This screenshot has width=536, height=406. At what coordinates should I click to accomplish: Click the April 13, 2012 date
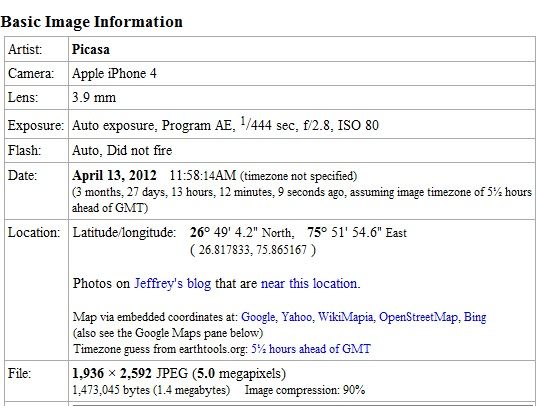[114, 176]
